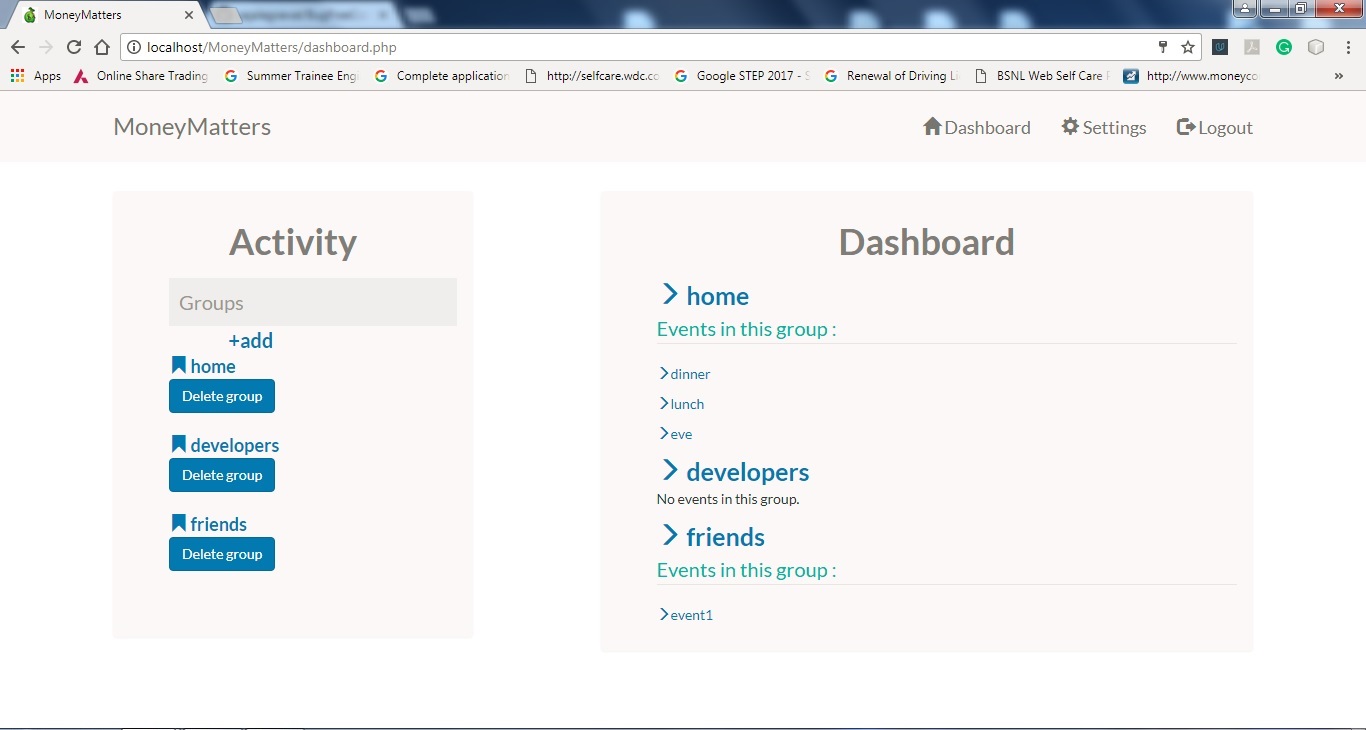Viewport: 1366px width, 730px height.
Task: Close the MoneyMatters tab
Action: tap(188, 15)
